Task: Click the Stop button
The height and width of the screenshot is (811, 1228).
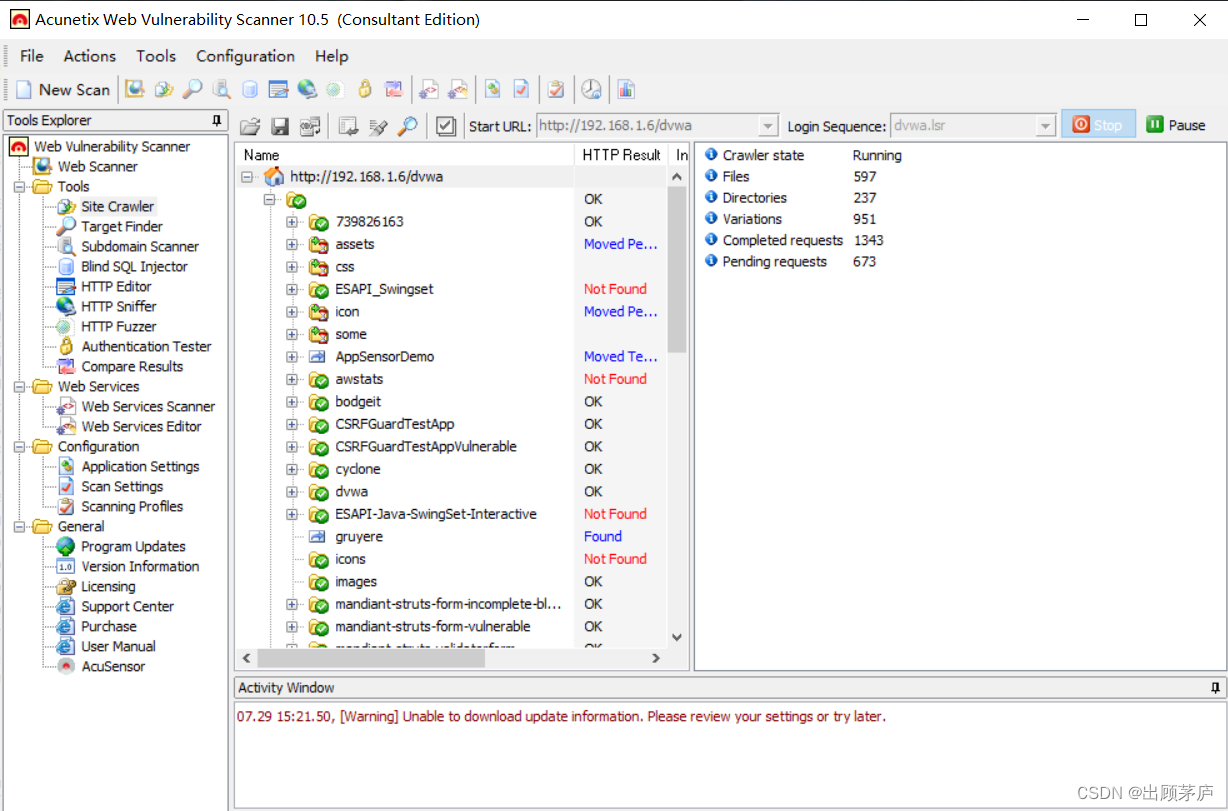Action: coord(1098,125)
